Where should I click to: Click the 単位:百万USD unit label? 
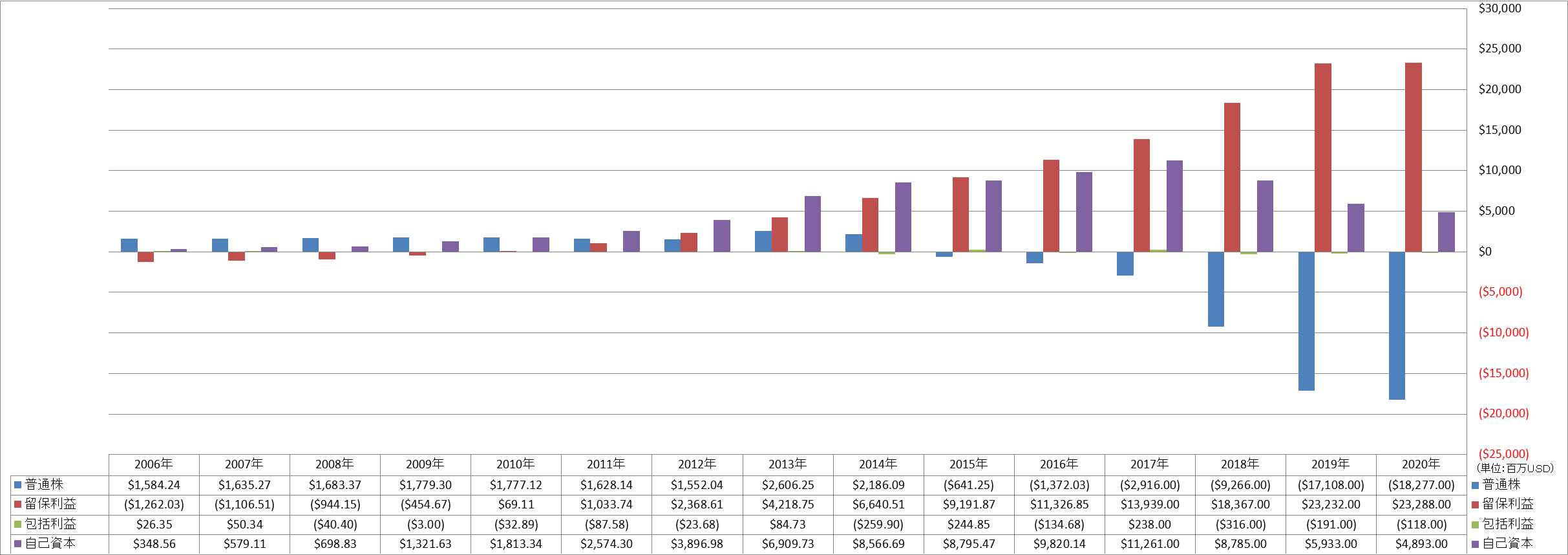pyautogui.click(x=1515, y=468)
